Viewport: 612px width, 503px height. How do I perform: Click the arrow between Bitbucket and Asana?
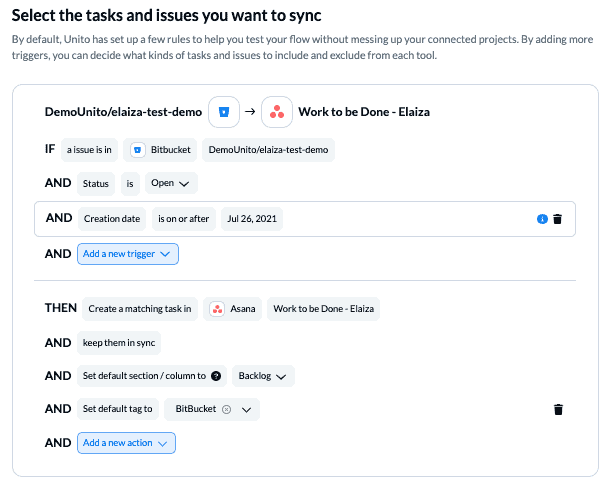[250, 112]
